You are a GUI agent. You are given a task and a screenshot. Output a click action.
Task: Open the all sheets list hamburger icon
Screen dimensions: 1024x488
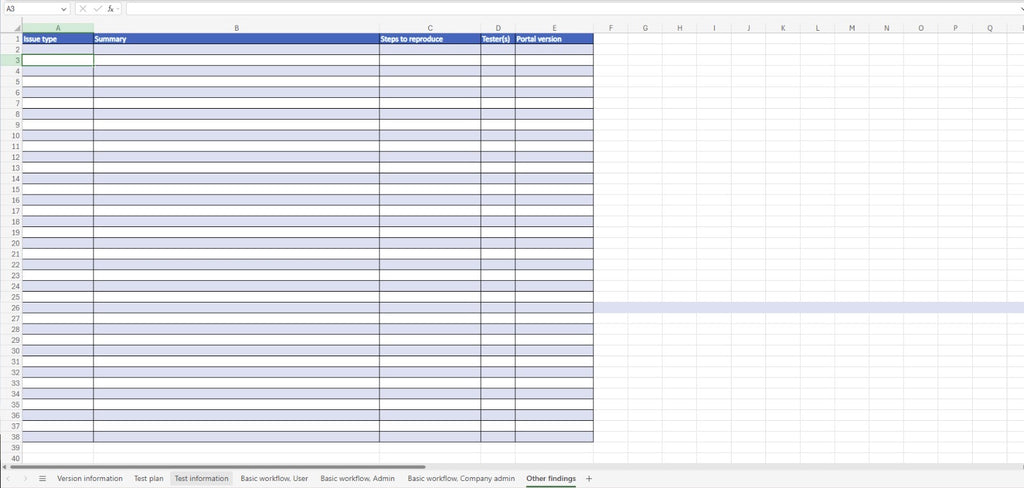[42, 479]
